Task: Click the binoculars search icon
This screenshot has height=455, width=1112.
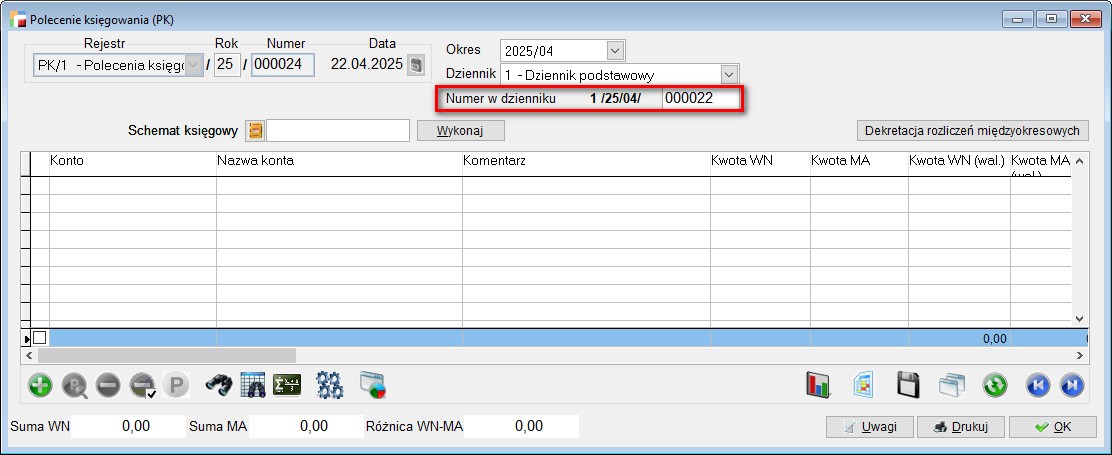Action: (219, 385)
